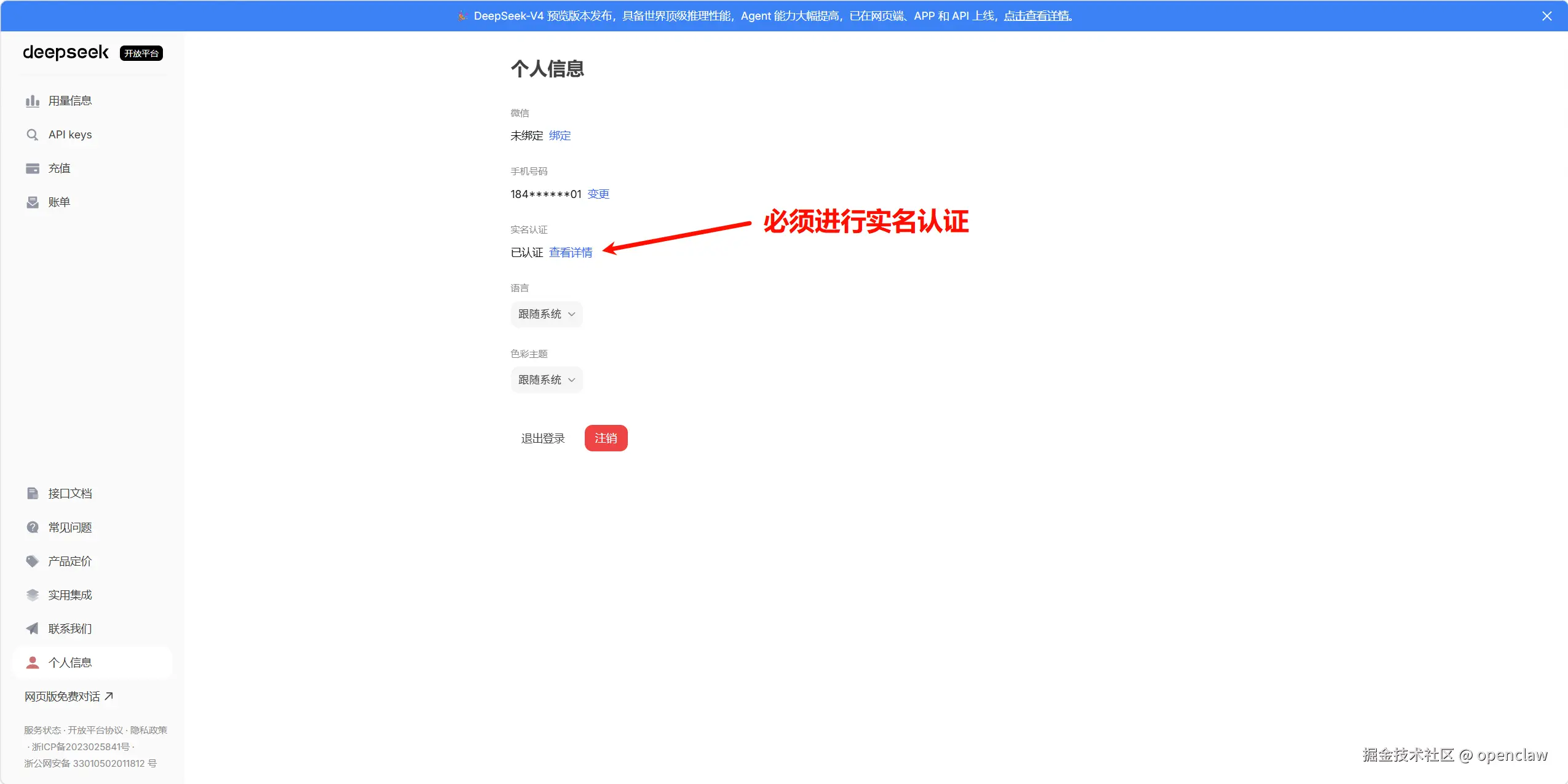Click the external link arrow beside 网页版免费对话
1568x784 pixels.
[109, 696]
